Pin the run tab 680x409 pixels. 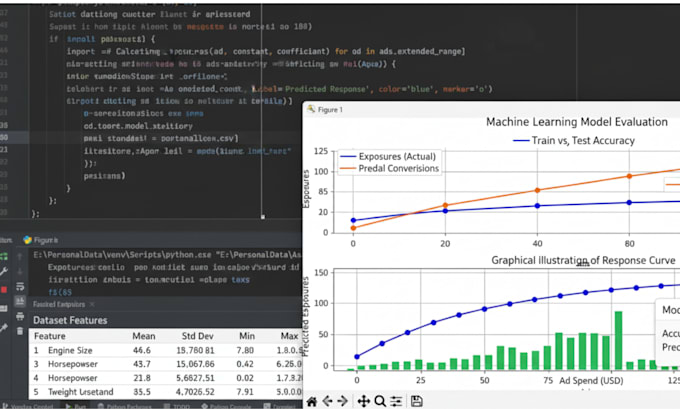(x=4, y=328)
